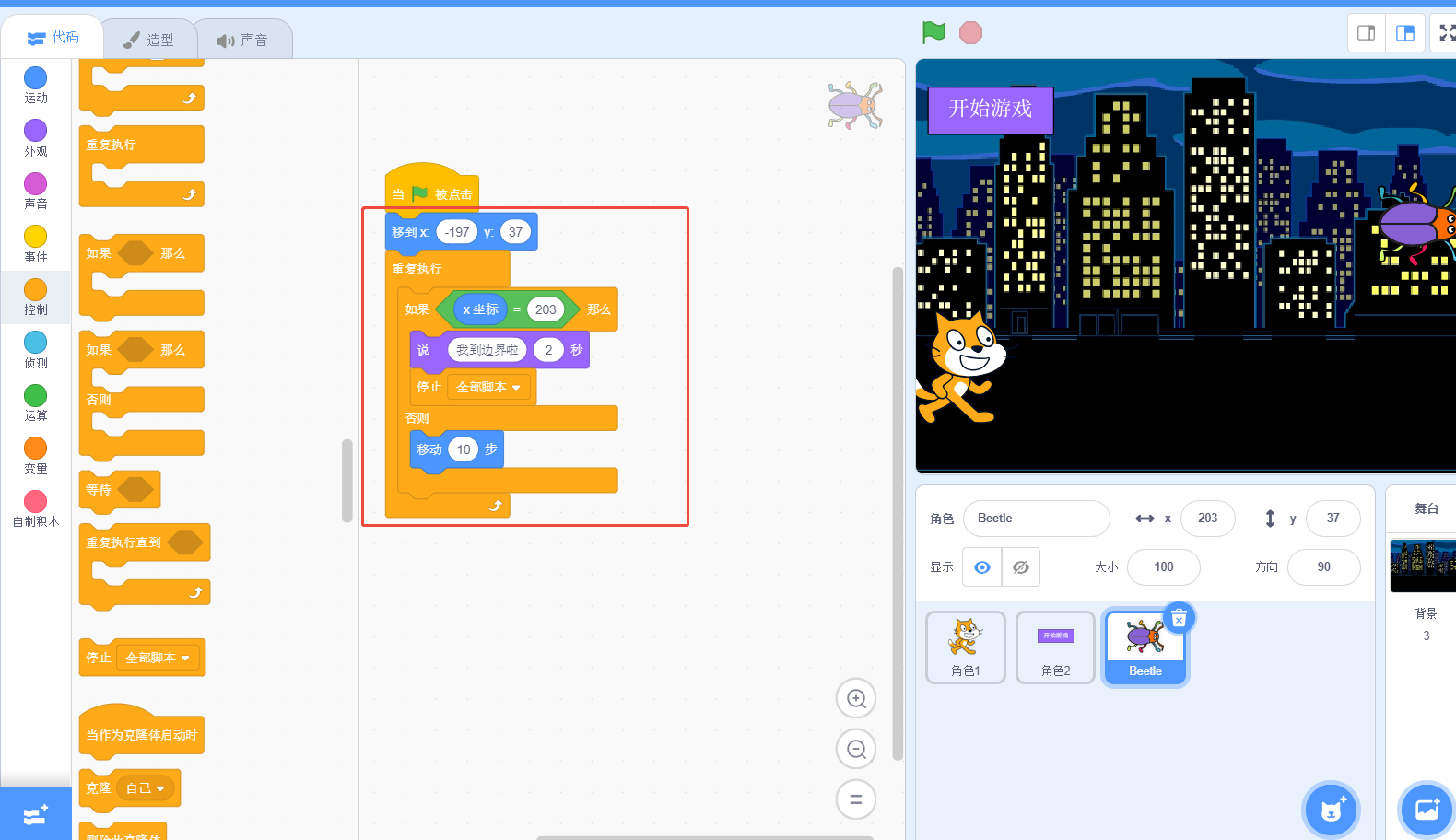
Task: Enter fullscreen stage mode
Action: tap(1447, 33)
